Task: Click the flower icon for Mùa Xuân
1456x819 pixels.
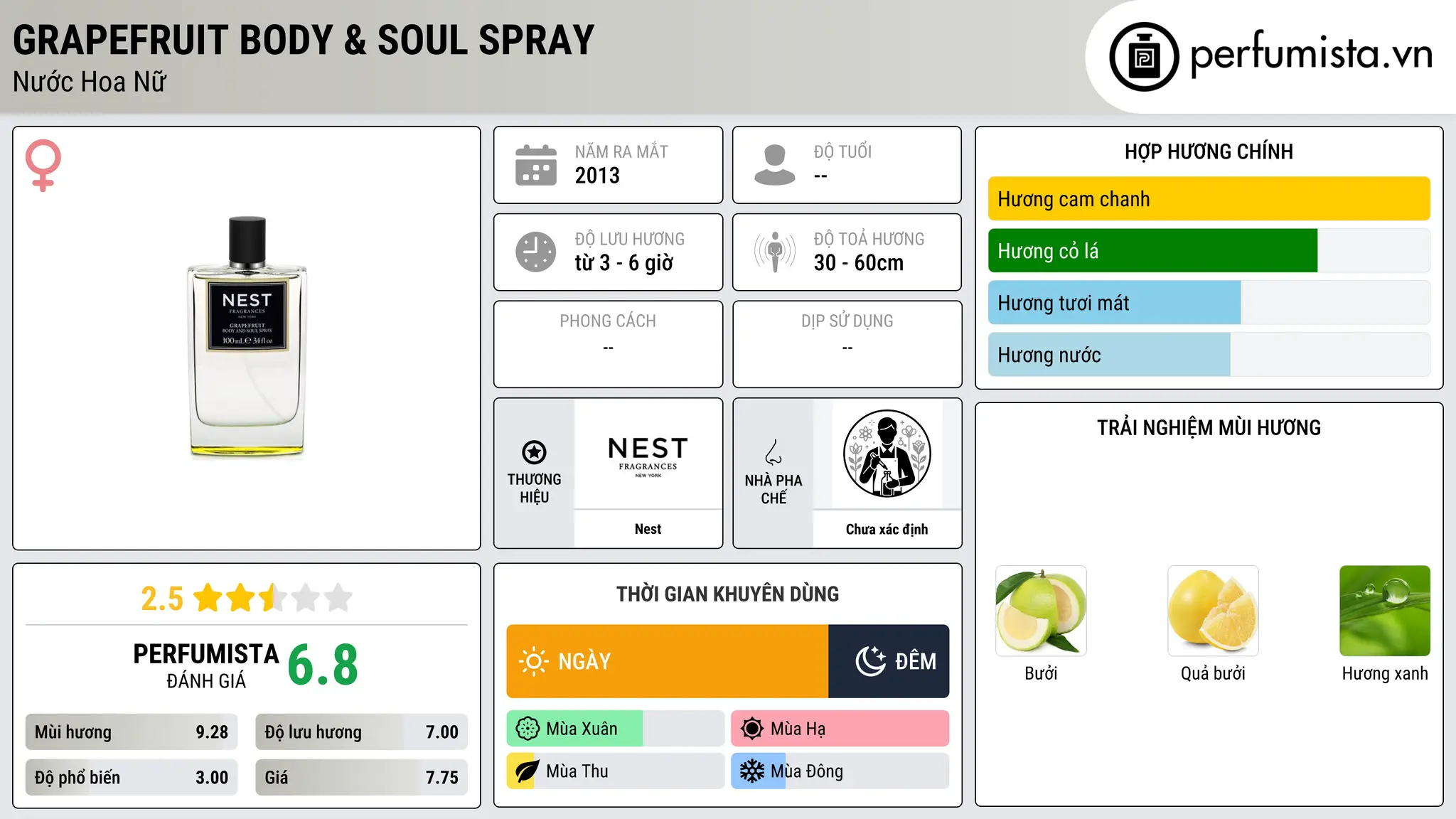Action: [x=528, y=729]
